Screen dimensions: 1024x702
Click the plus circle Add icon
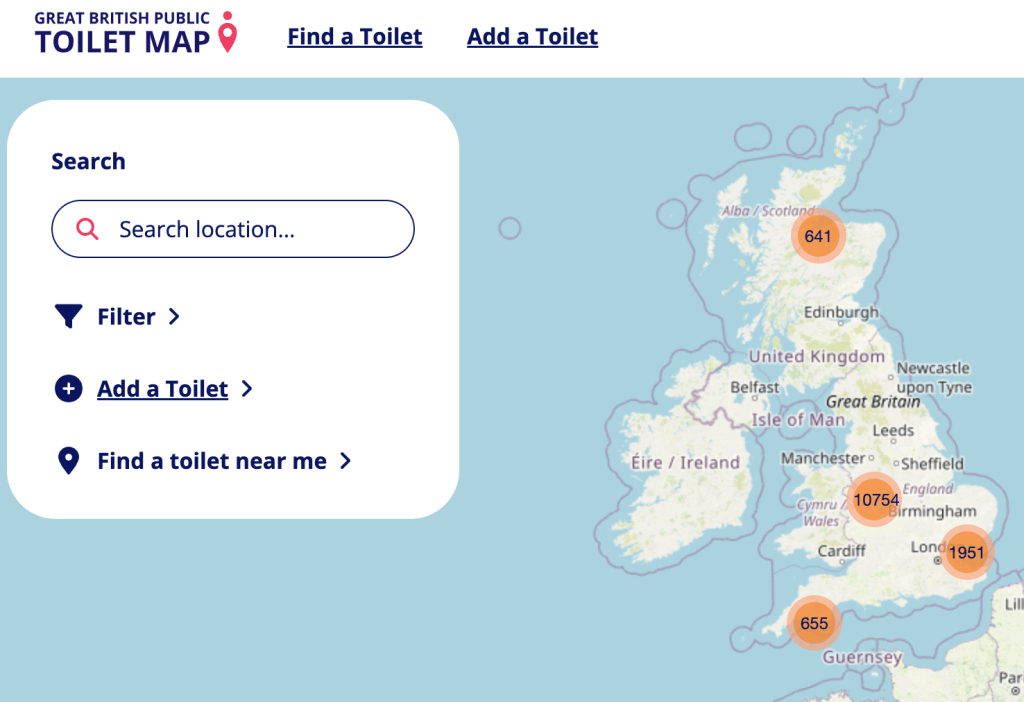68,389
